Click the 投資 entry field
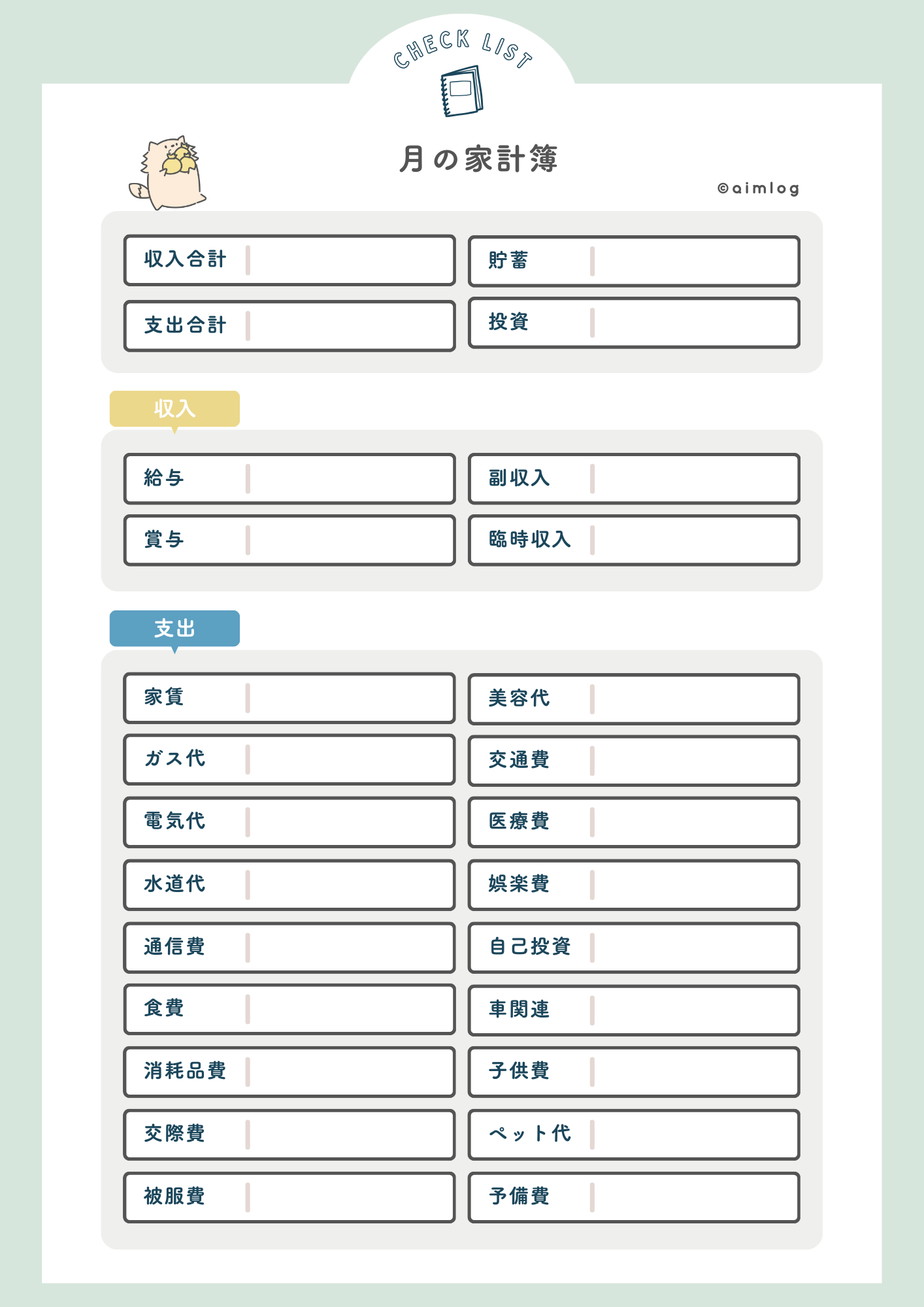Screen dimensions: 924x1307 coord(694,323)
